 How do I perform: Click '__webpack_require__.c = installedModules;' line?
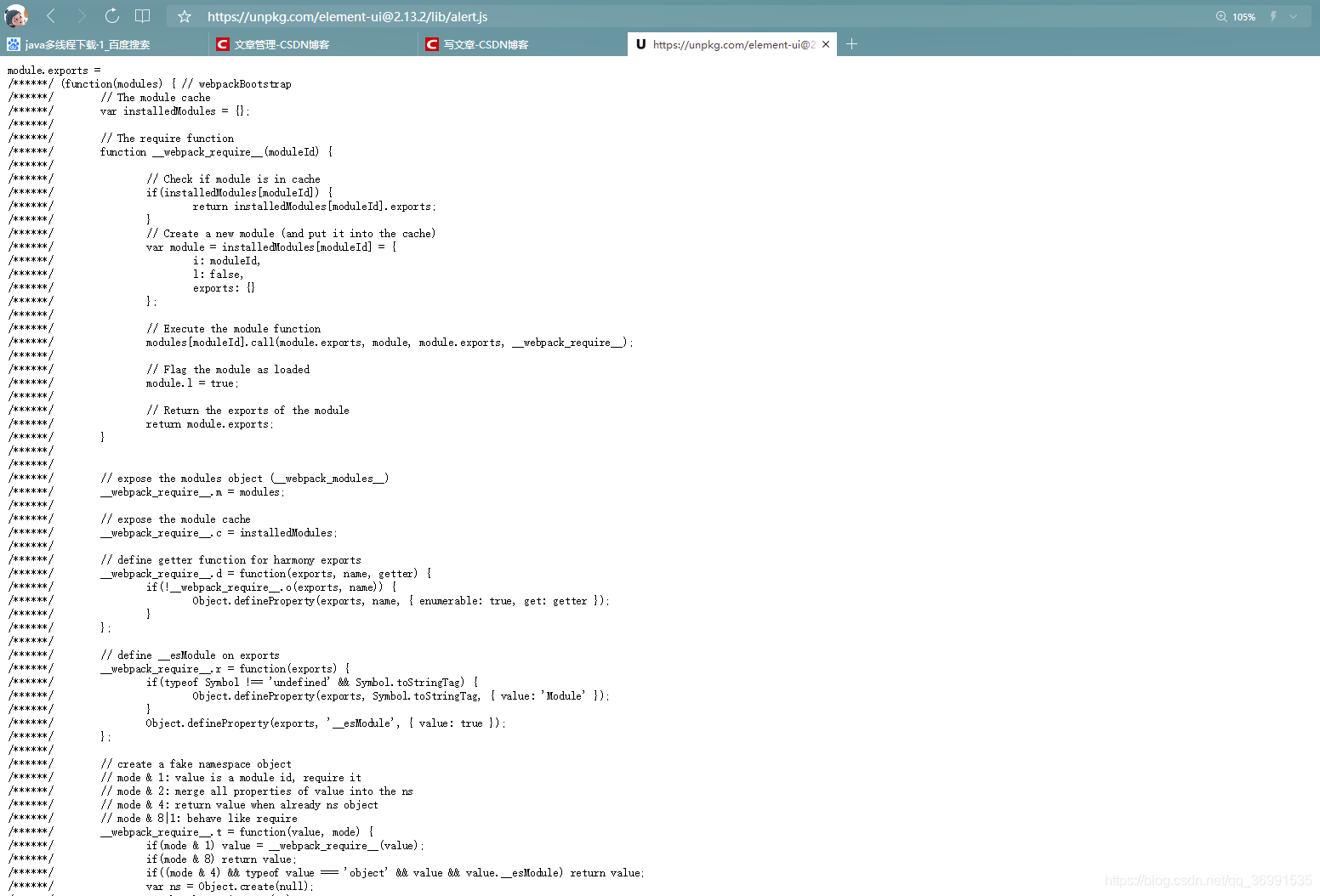(219, 533)
